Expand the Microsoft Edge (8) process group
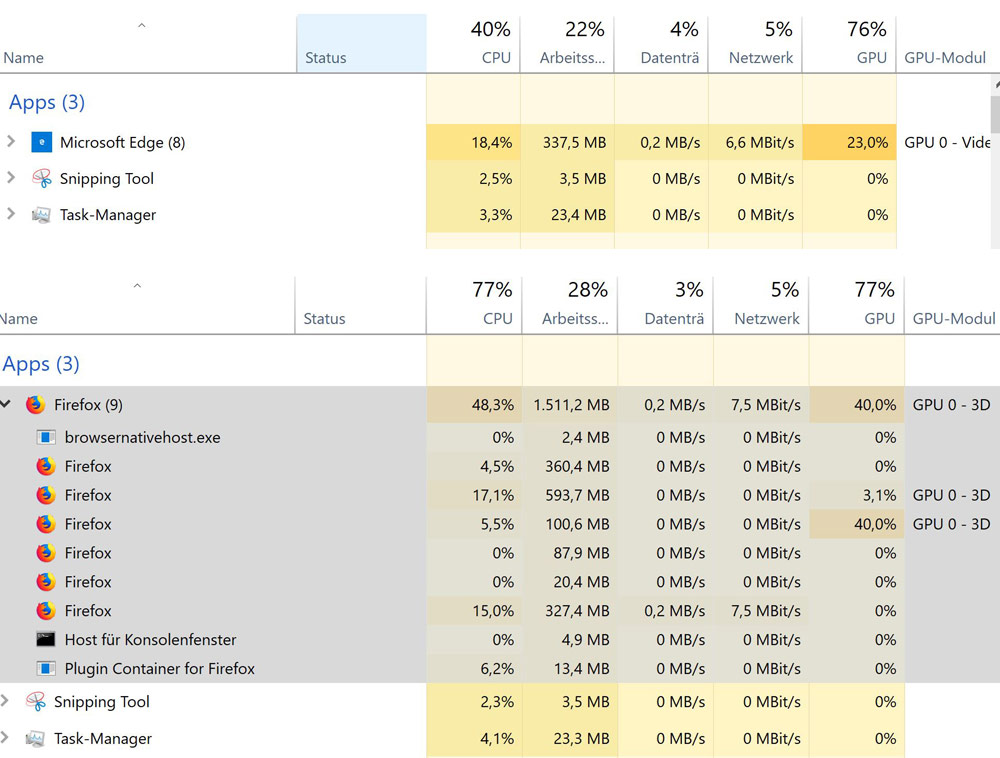This screenshot has height=758, width=1000. pyautogui.click(x=10, y=142)
